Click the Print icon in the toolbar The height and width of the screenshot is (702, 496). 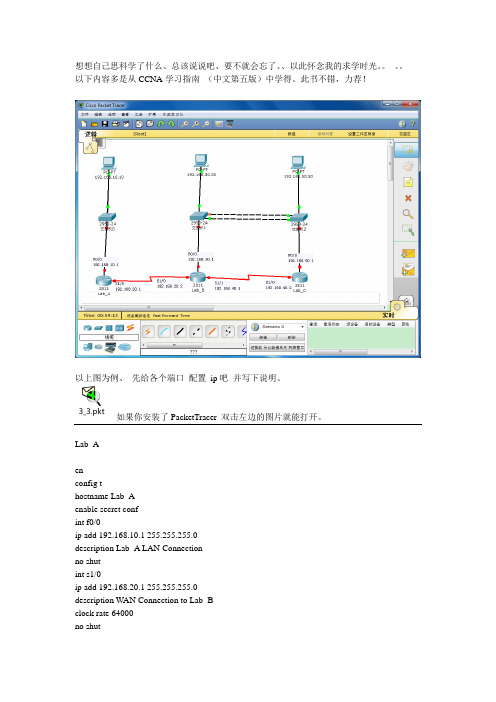click(x=115, y=124)
